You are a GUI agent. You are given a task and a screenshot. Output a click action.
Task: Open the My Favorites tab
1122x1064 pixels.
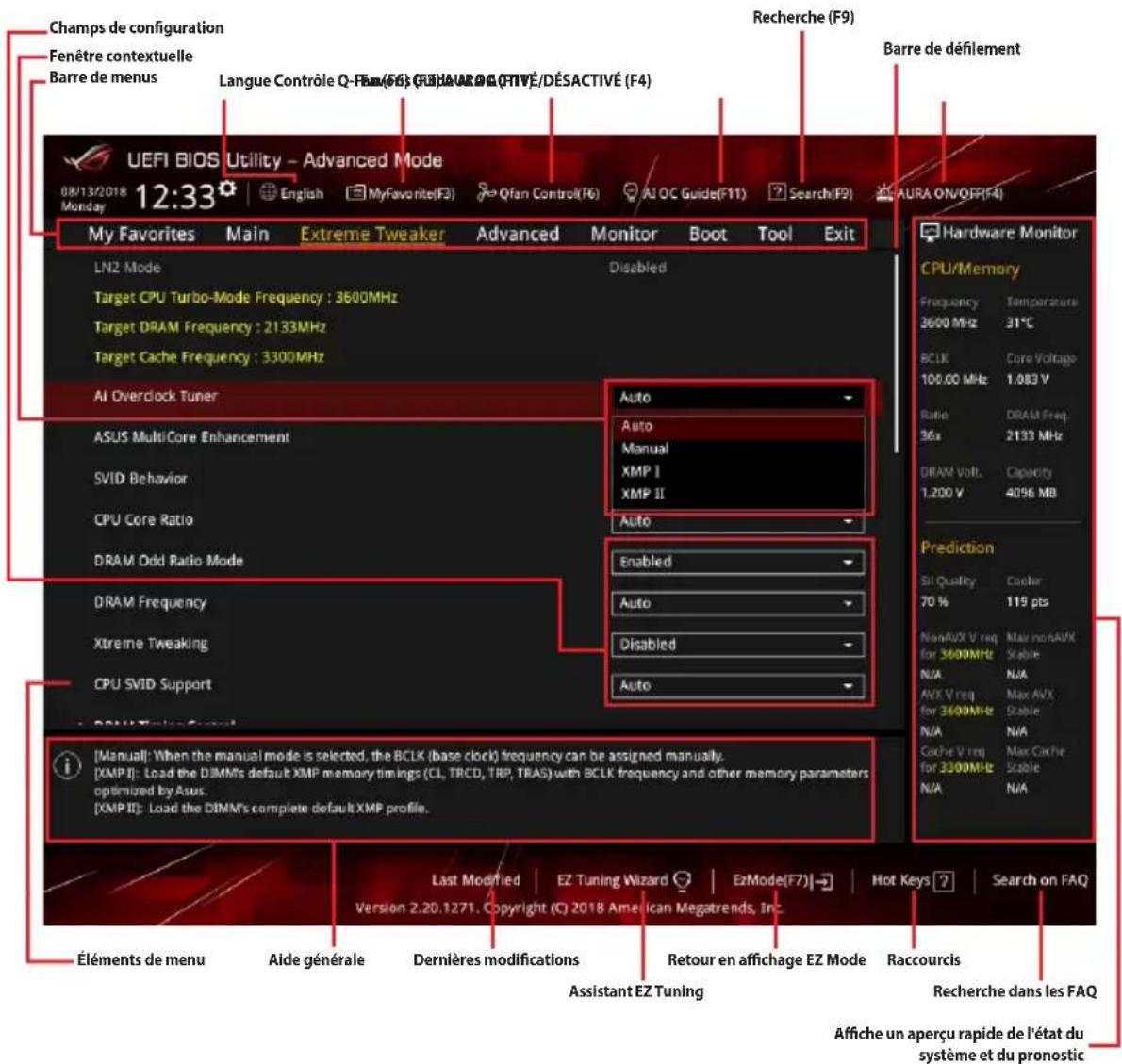click(x=141, y=234)
